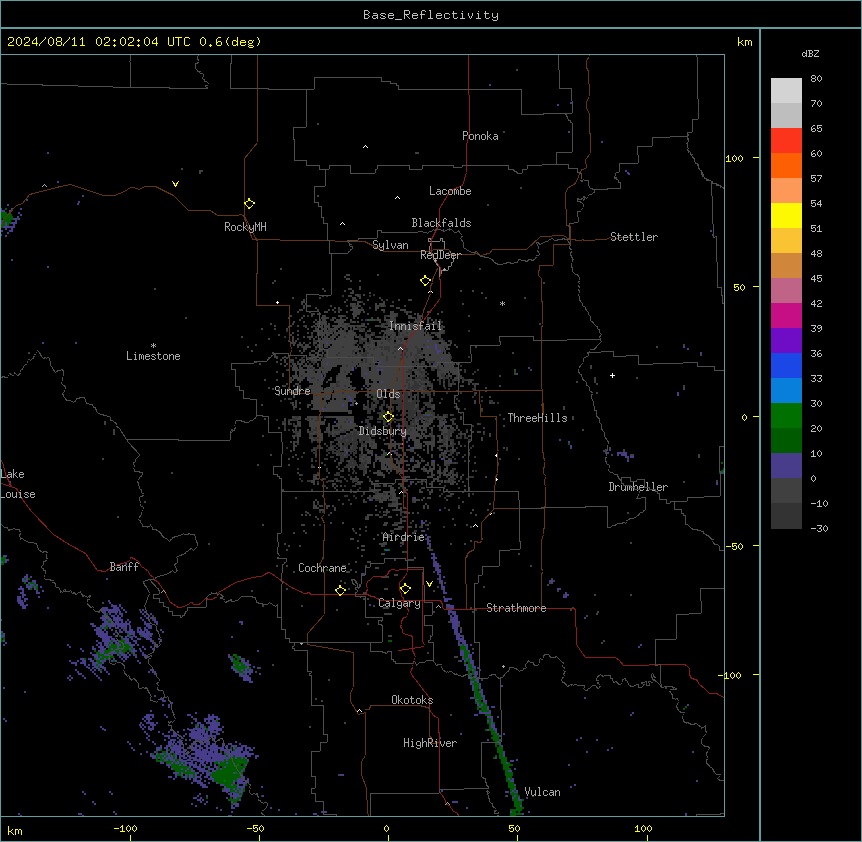The width and height of the screenshot is (862, 842).
Task: Select the Cochrane label
Action: coord(322,568)
